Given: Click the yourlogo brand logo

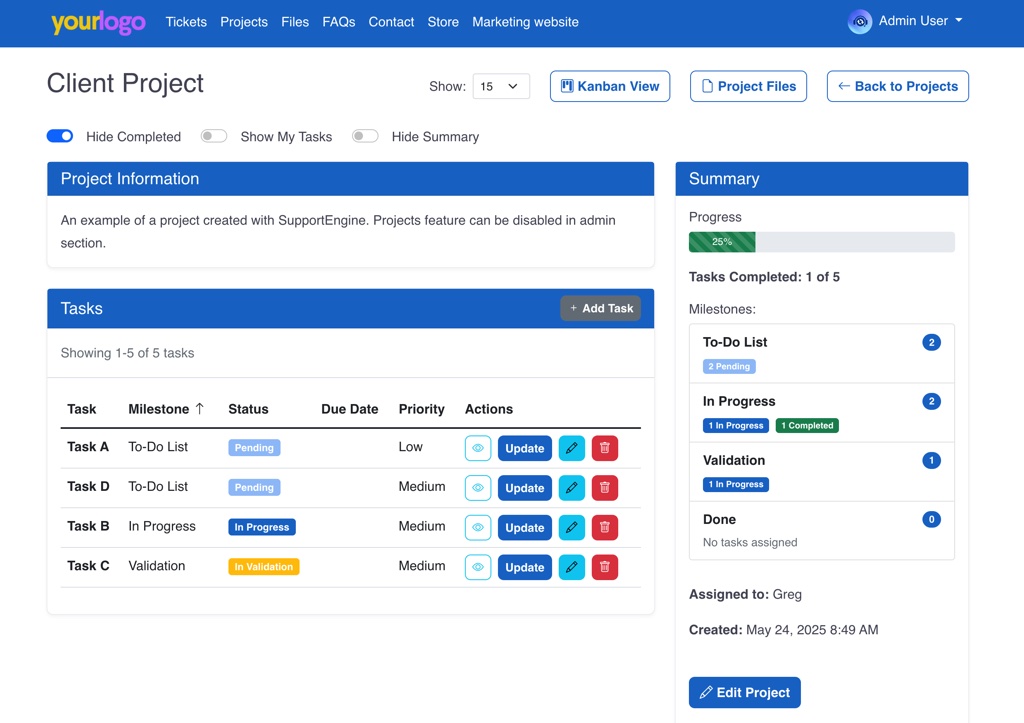Looking at the screenshot, I should (98, 22).
